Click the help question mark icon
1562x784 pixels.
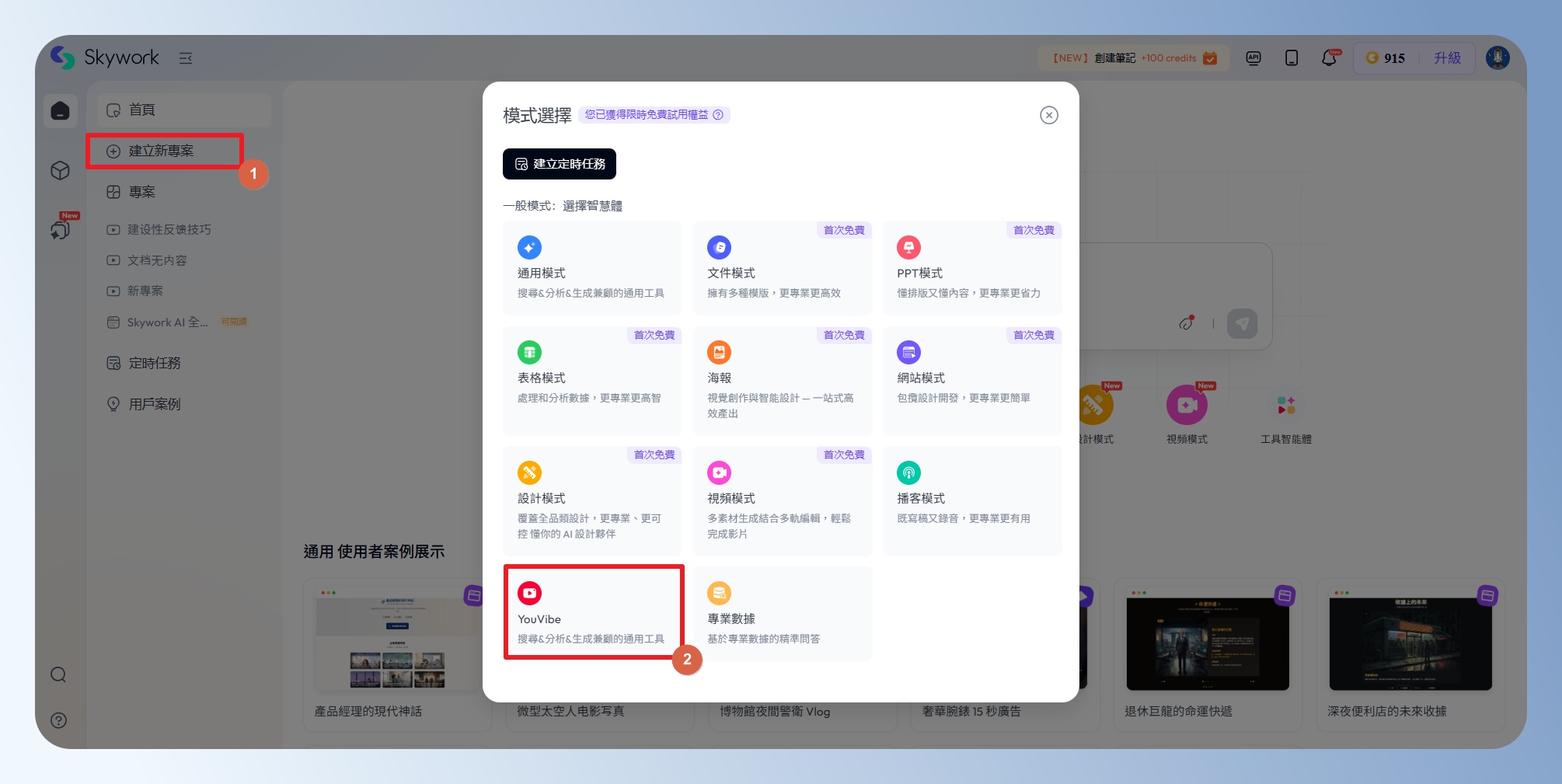pyautogui.click(x=59, y=720)
